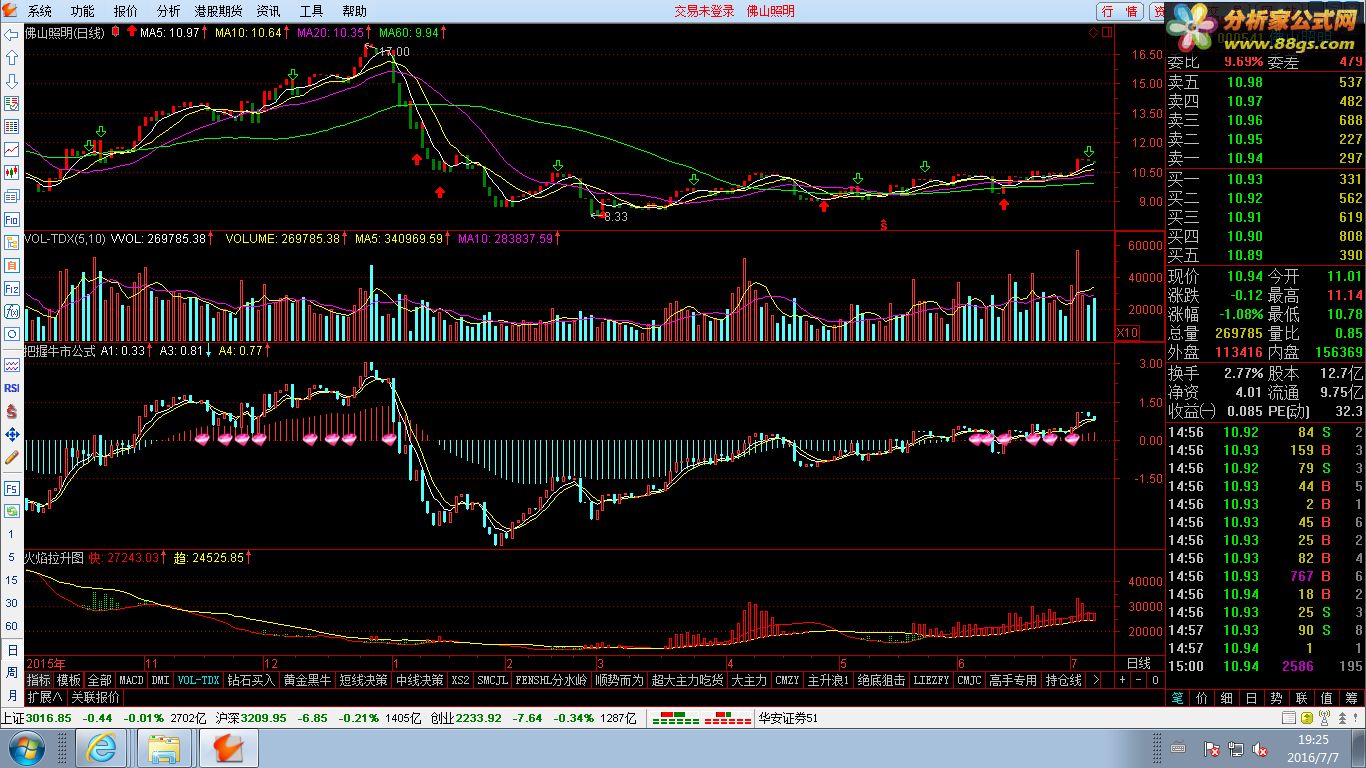1366x768 pixels.
Task: Click the Windows Start button
Action: (x=27, y=748)
